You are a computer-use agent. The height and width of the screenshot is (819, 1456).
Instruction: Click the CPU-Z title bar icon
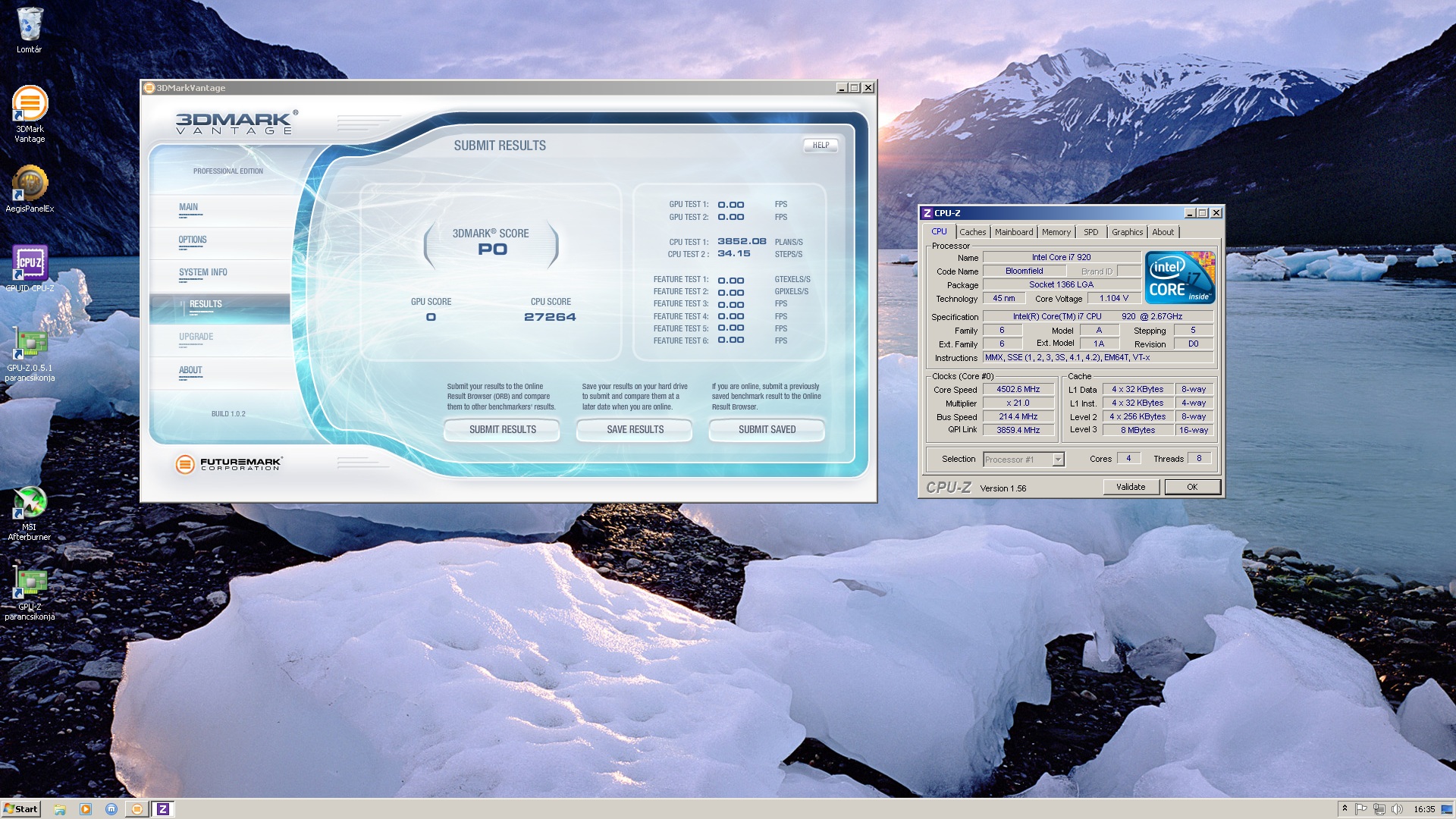(x=927, y=213)
